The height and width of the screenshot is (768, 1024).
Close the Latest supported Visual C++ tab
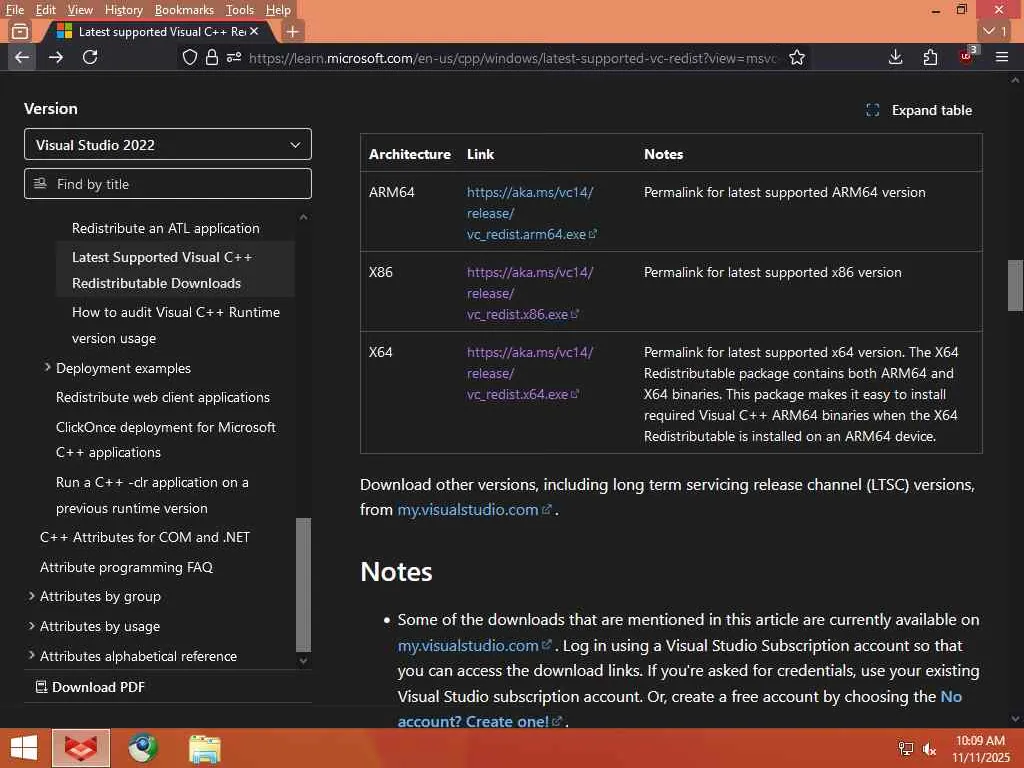click(254, 31)
